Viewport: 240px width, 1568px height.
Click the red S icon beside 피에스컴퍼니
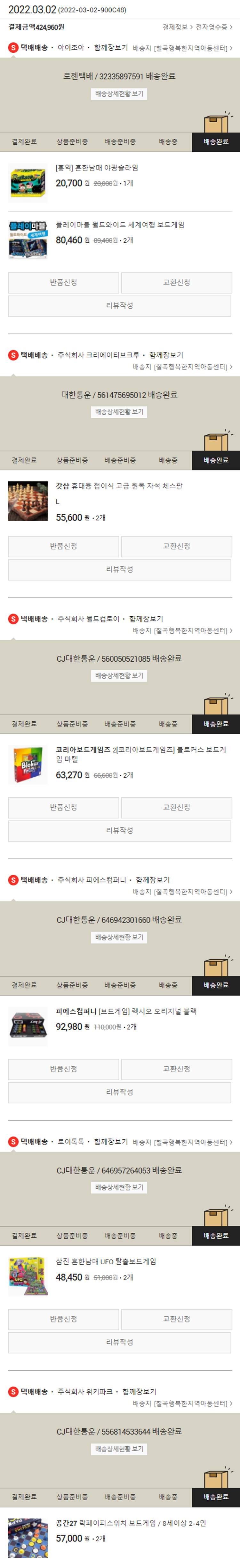(13, 879)
